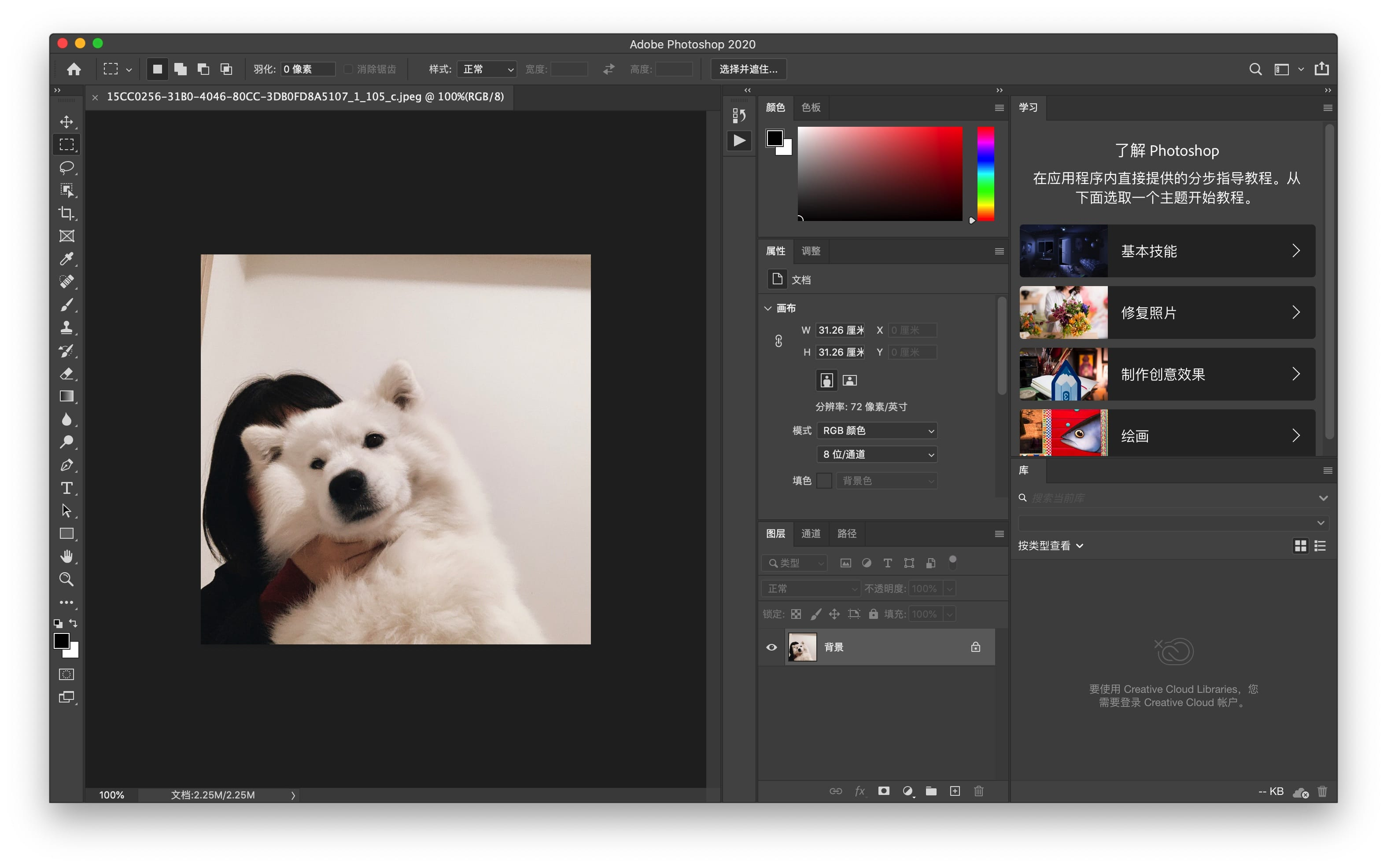Open the new layer button
This screenshot has height=868, width=1387.
click(955, 791)
